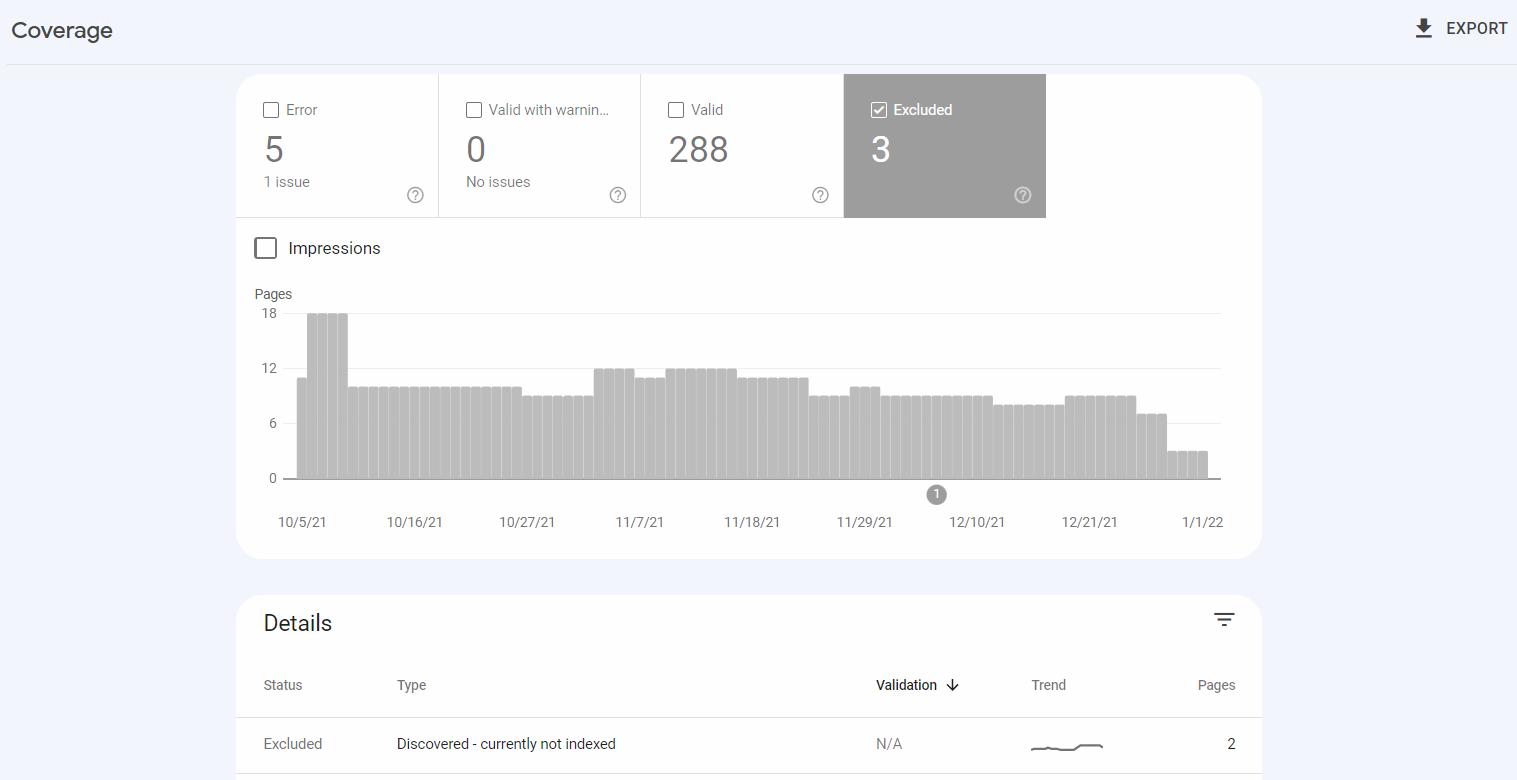Open the Discovered - currently not indexed row
Image resolution: width=1517 pixels, height=780 pixels.
point(506,744)
